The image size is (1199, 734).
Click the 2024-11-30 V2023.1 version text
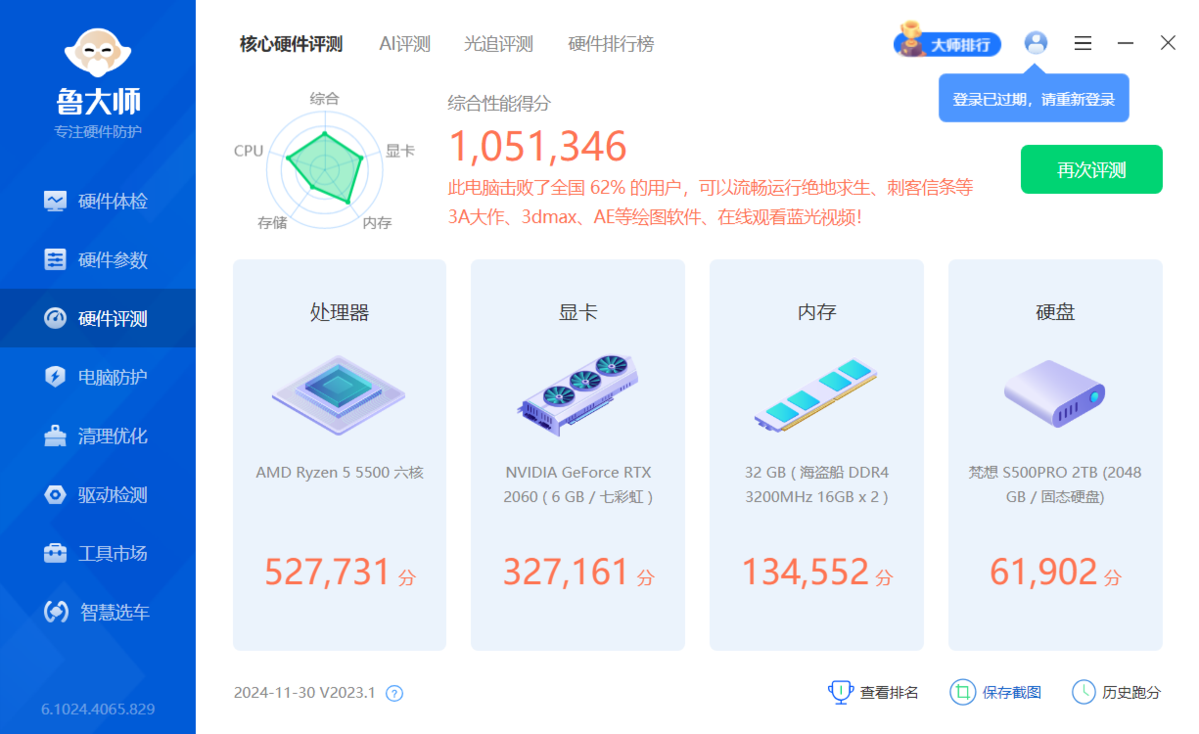pyautogui.click(x=304, y=693)
